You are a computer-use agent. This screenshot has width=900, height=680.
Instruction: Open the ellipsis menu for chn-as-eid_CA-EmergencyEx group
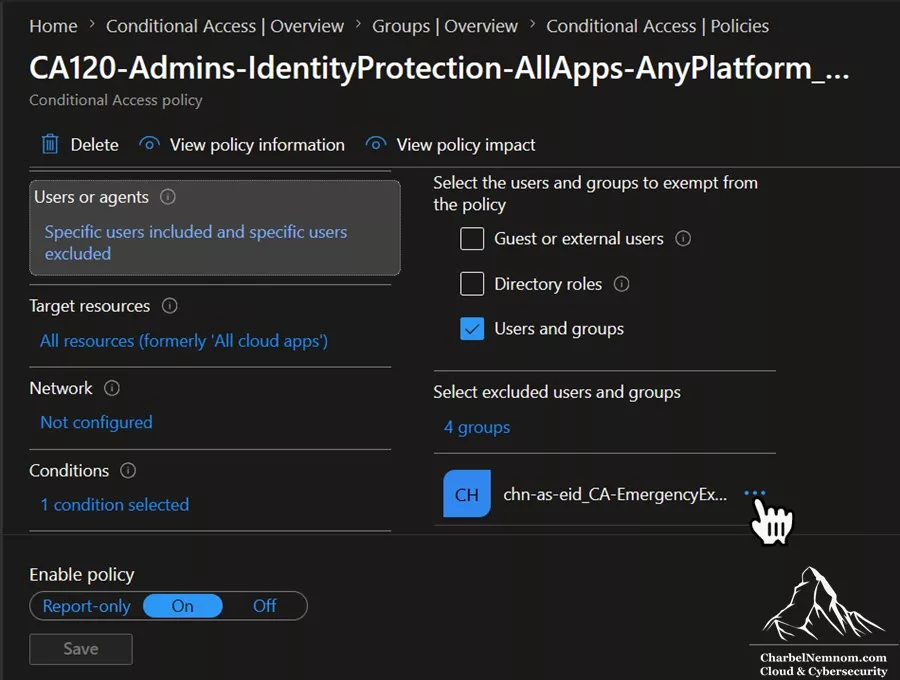tap(755, 493)
